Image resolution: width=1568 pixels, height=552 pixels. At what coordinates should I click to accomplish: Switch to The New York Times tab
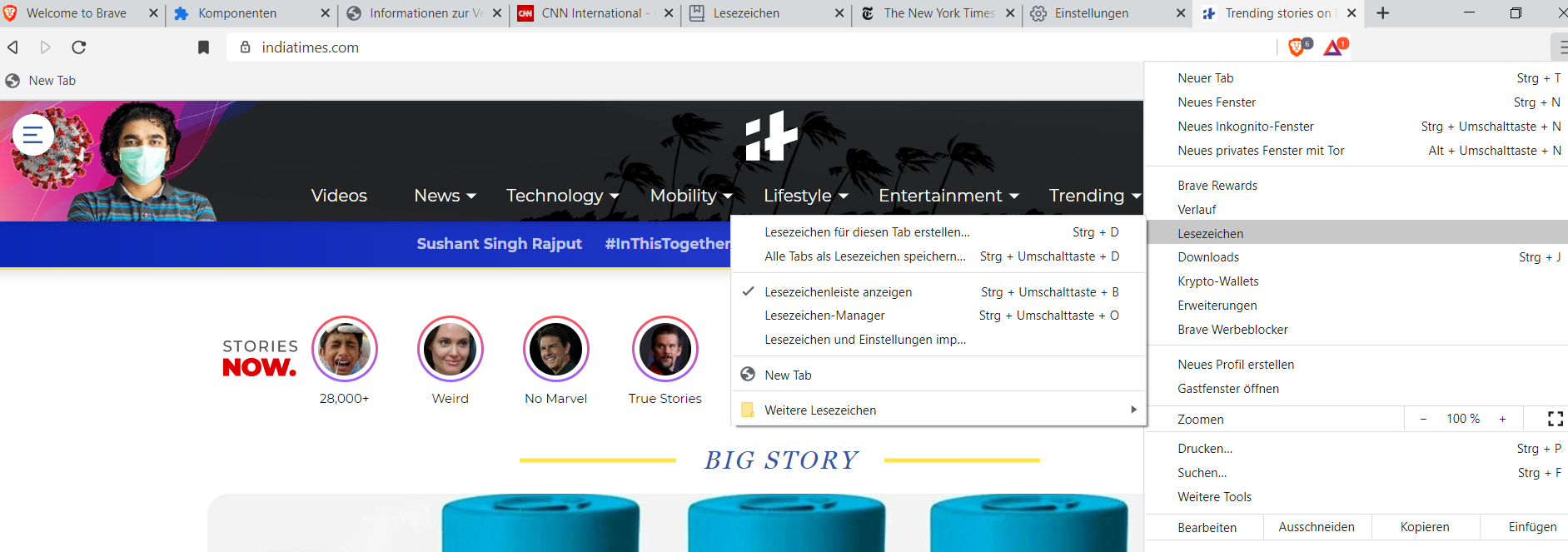[x=938, y=13]
